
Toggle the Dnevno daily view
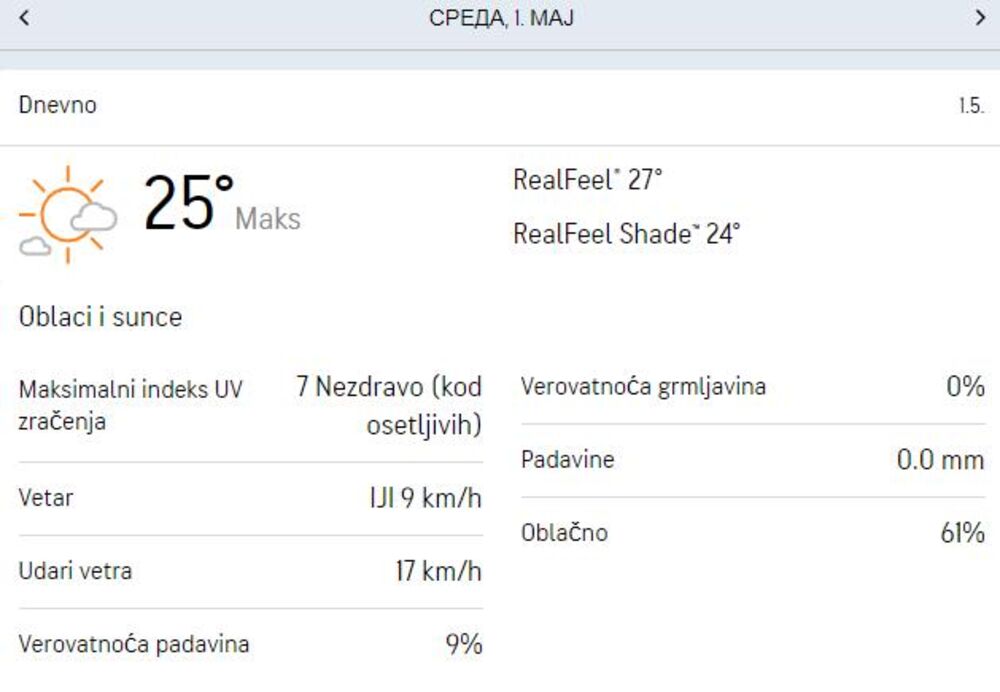(57, 104)
